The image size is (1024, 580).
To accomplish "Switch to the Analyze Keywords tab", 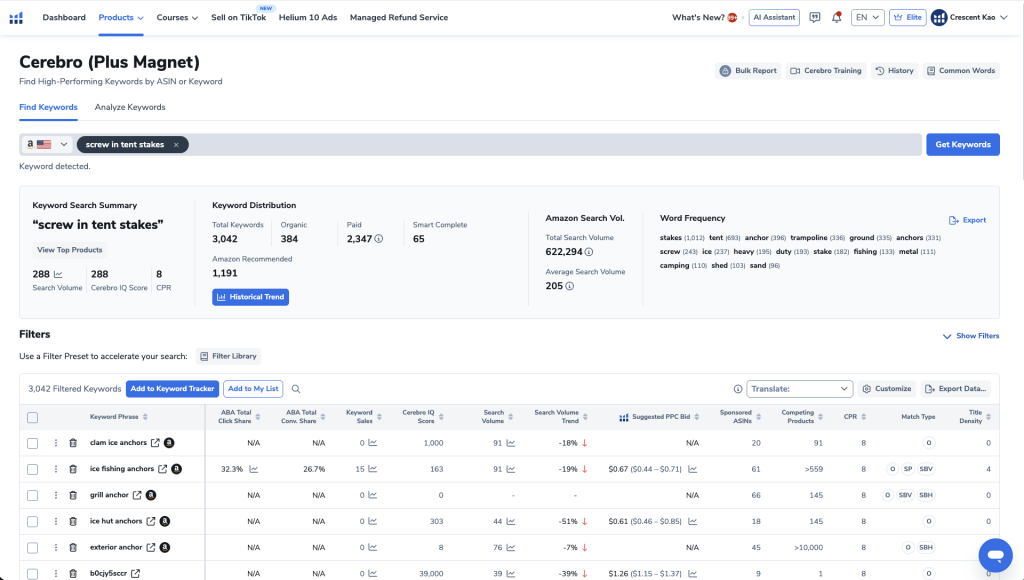I will click(x=130, y=107).
